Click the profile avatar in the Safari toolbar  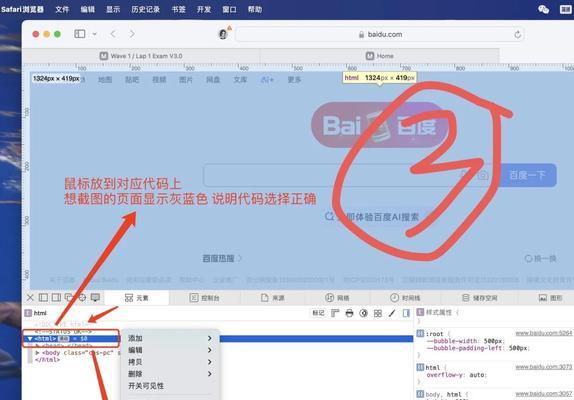pyautogui.click(x=223, y=34)
